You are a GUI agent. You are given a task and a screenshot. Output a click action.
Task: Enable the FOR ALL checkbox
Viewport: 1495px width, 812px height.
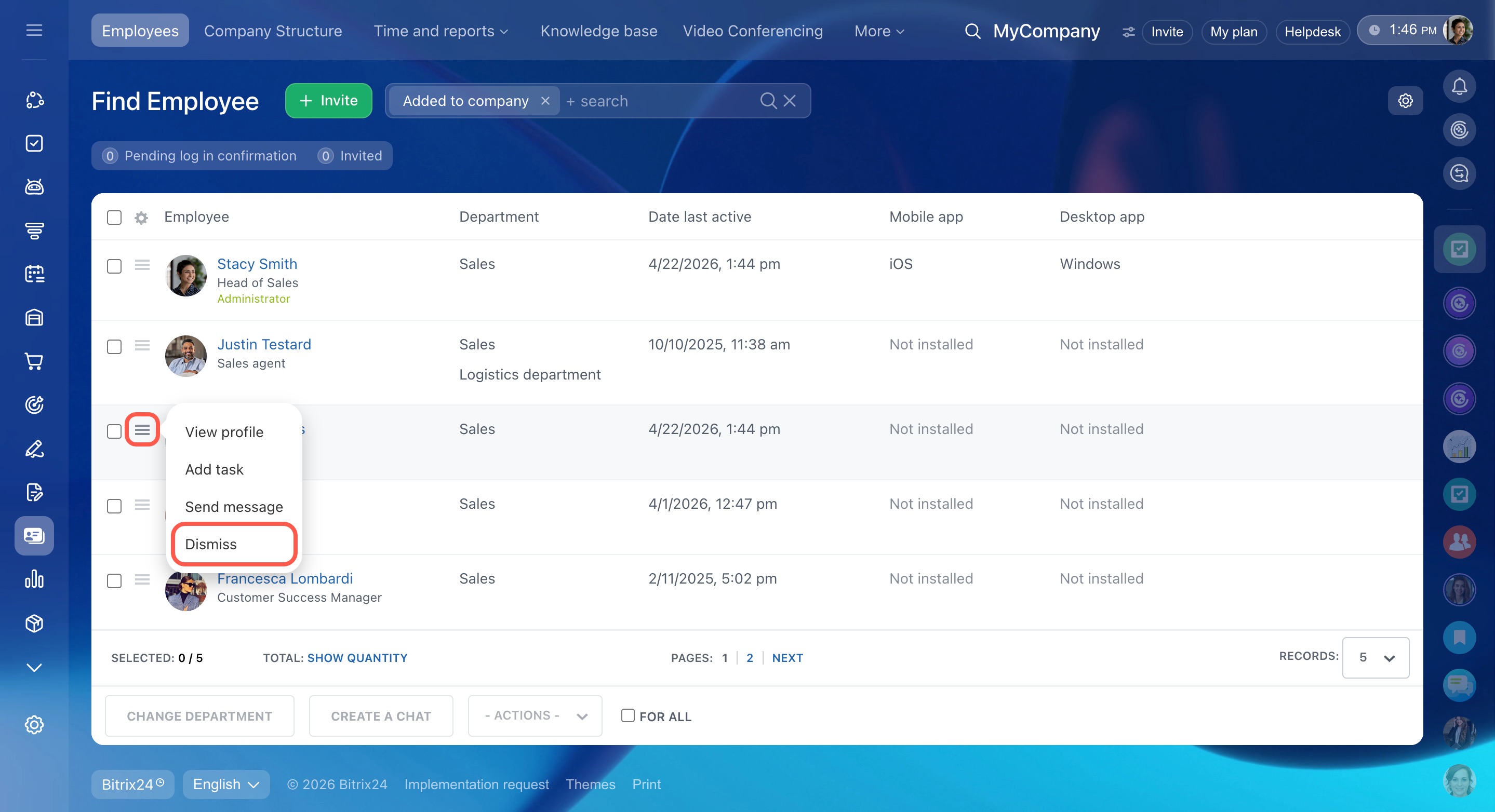click(x=628, y=716)
